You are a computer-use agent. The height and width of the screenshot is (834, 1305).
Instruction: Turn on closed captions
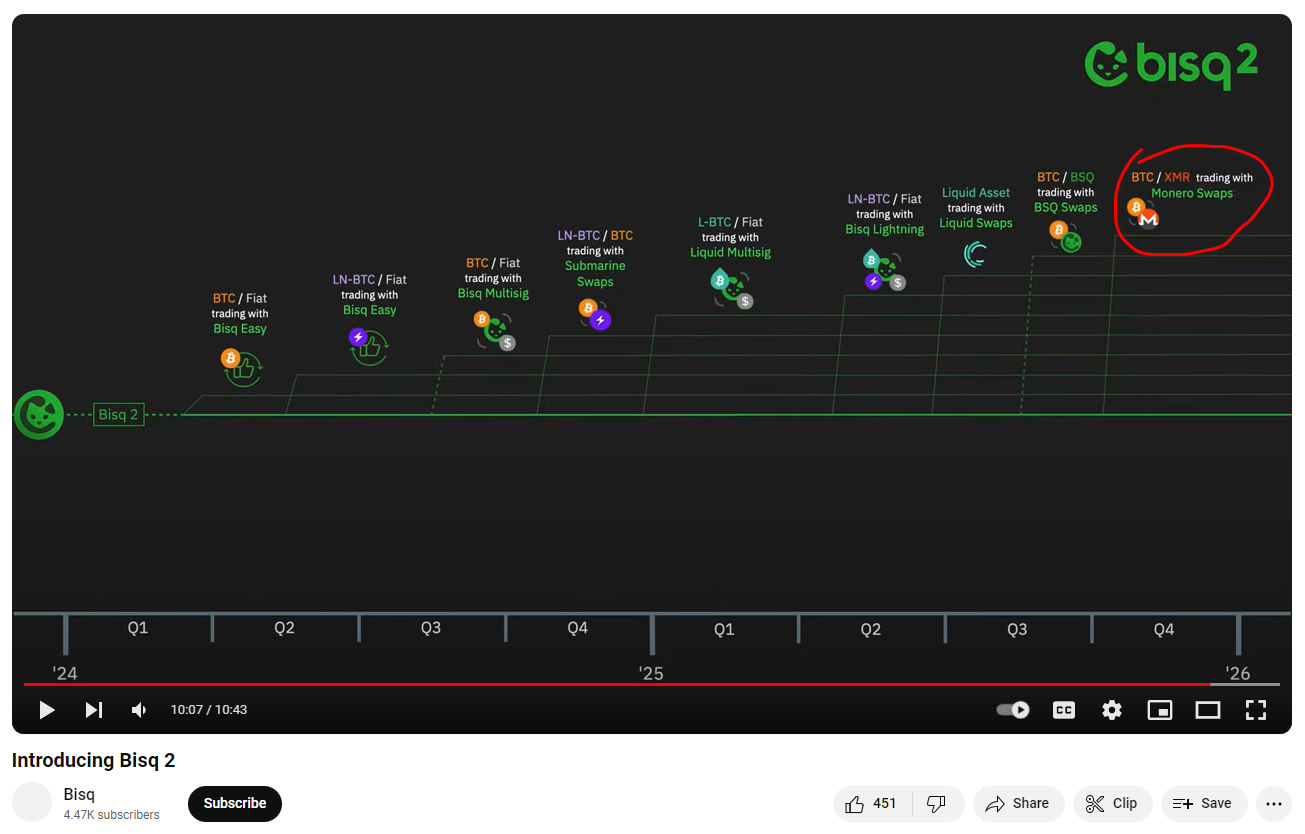(1064, 710)
